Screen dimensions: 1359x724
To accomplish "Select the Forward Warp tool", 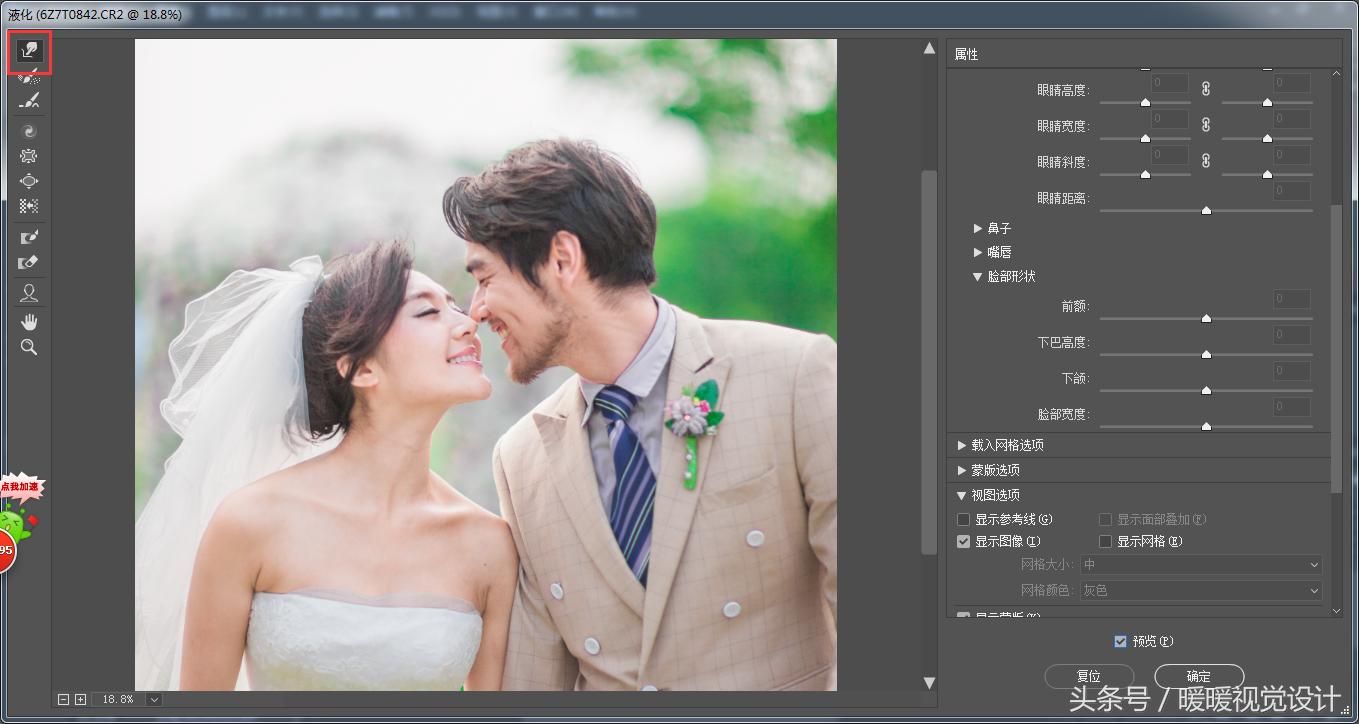I will [29, 50].
